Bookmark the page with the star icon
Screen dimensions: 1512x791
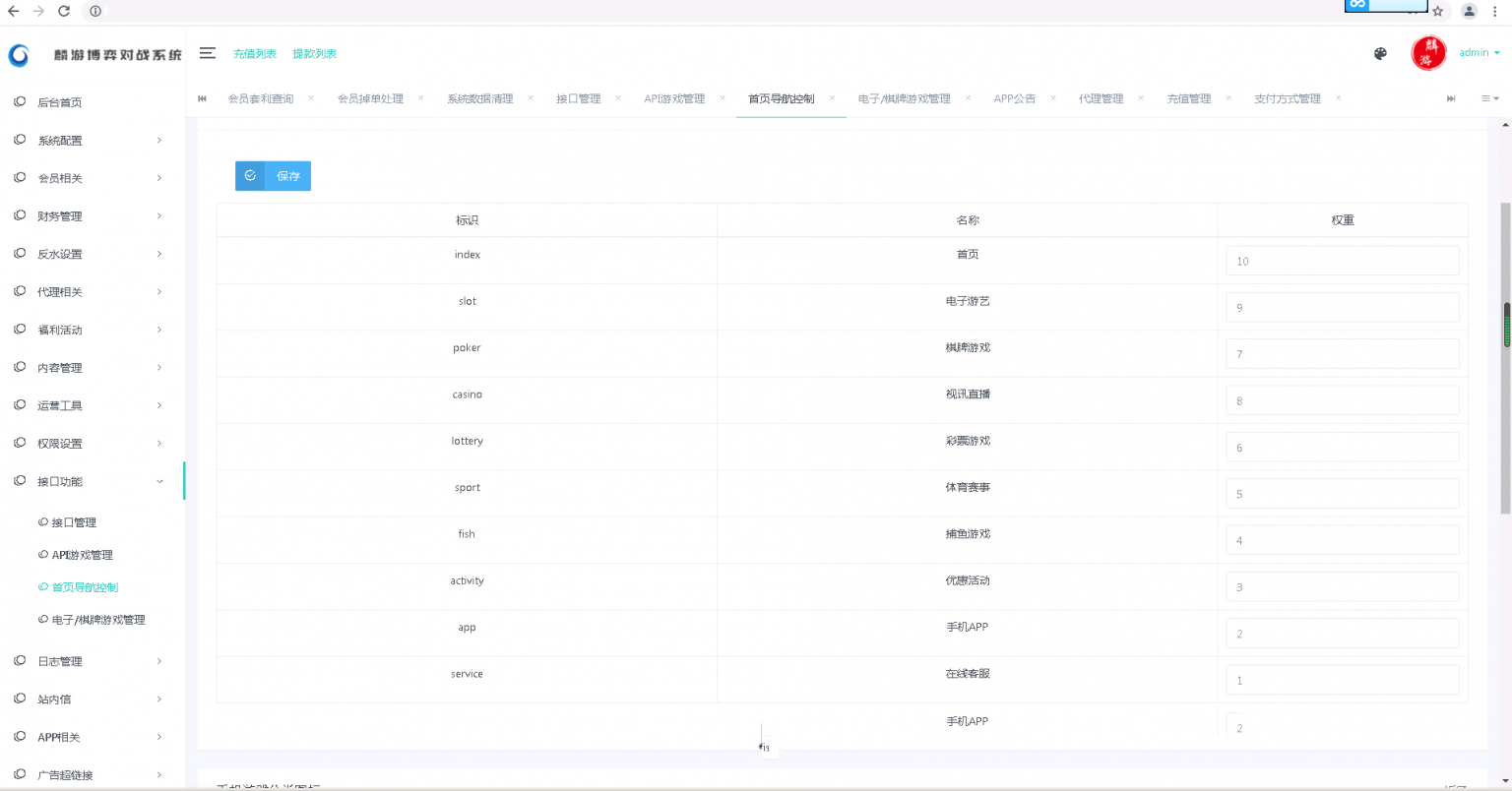coord(1438,11)
